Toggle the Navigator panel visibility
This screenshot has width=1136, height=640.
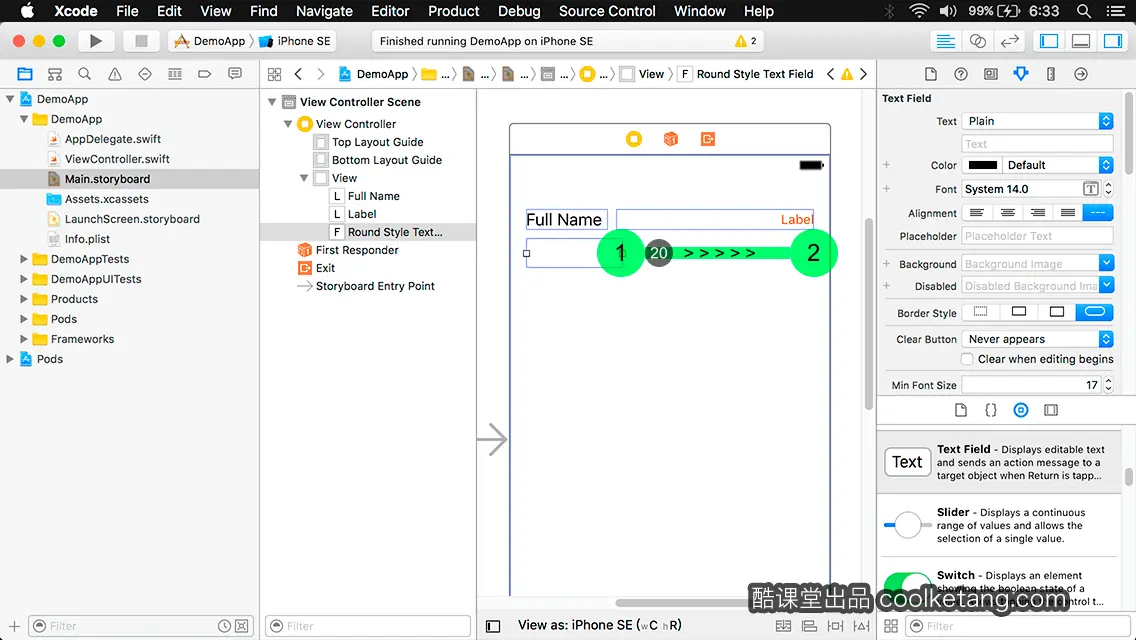(x=1049, y=41)
